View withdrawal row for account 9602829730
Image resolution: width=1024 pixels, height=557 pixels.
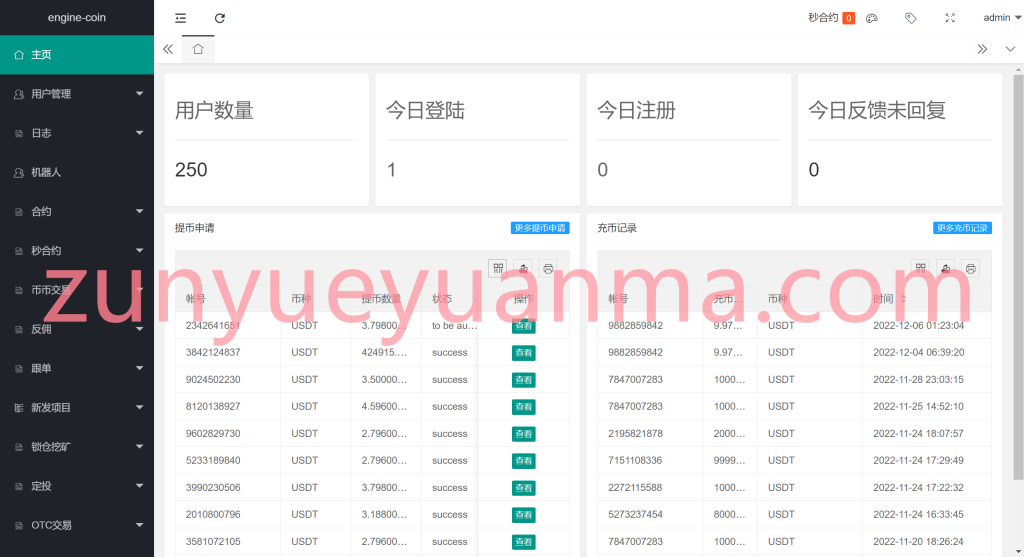pyautogui.click(x=524, y=434)
